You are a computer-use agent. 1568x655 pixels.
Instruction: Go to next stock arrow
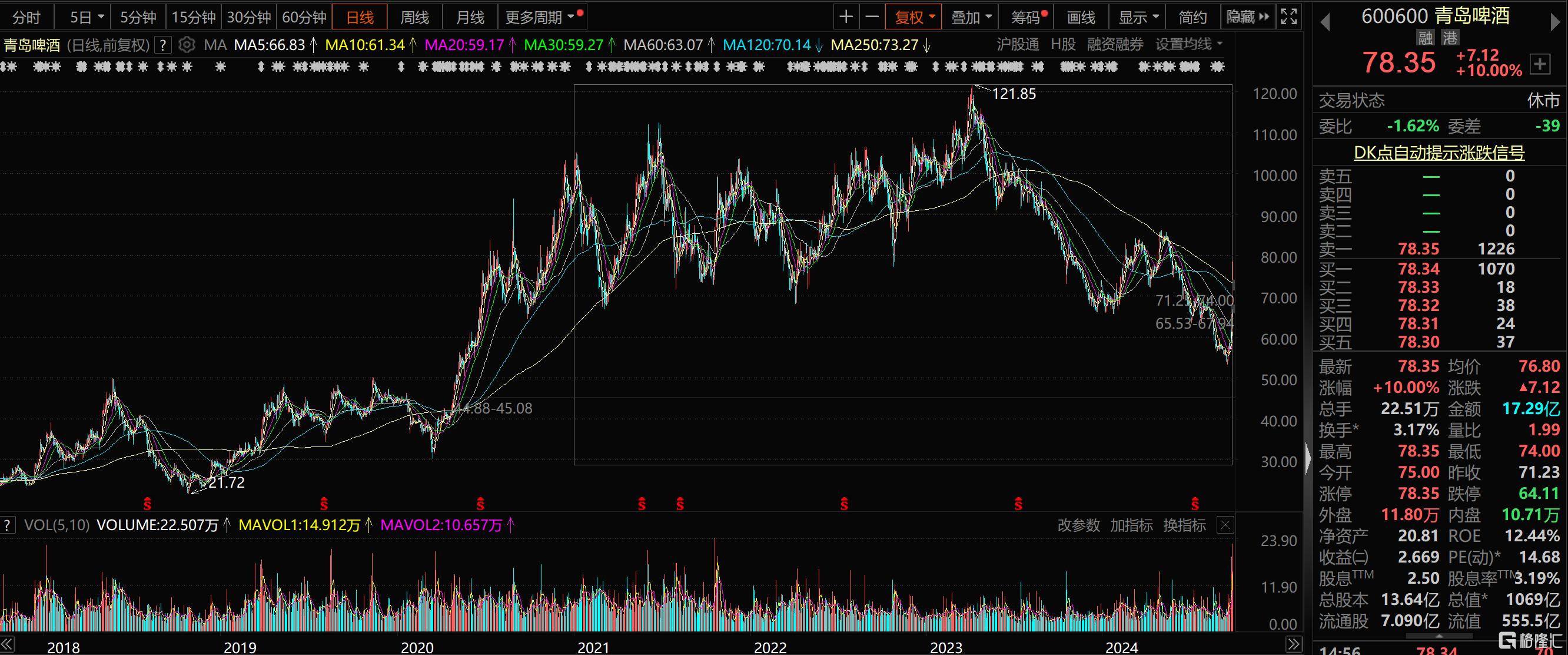pos(1555,21)
